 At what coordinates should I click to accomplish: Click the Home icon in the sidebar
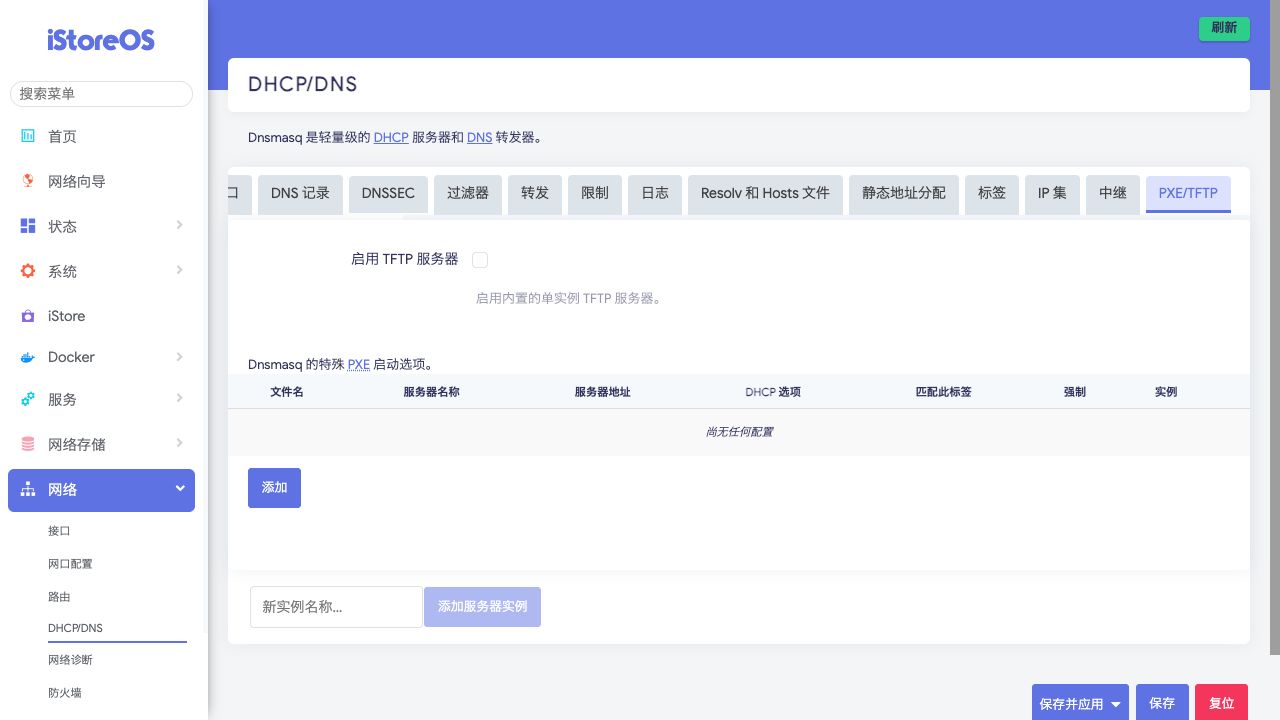point(28,136)
